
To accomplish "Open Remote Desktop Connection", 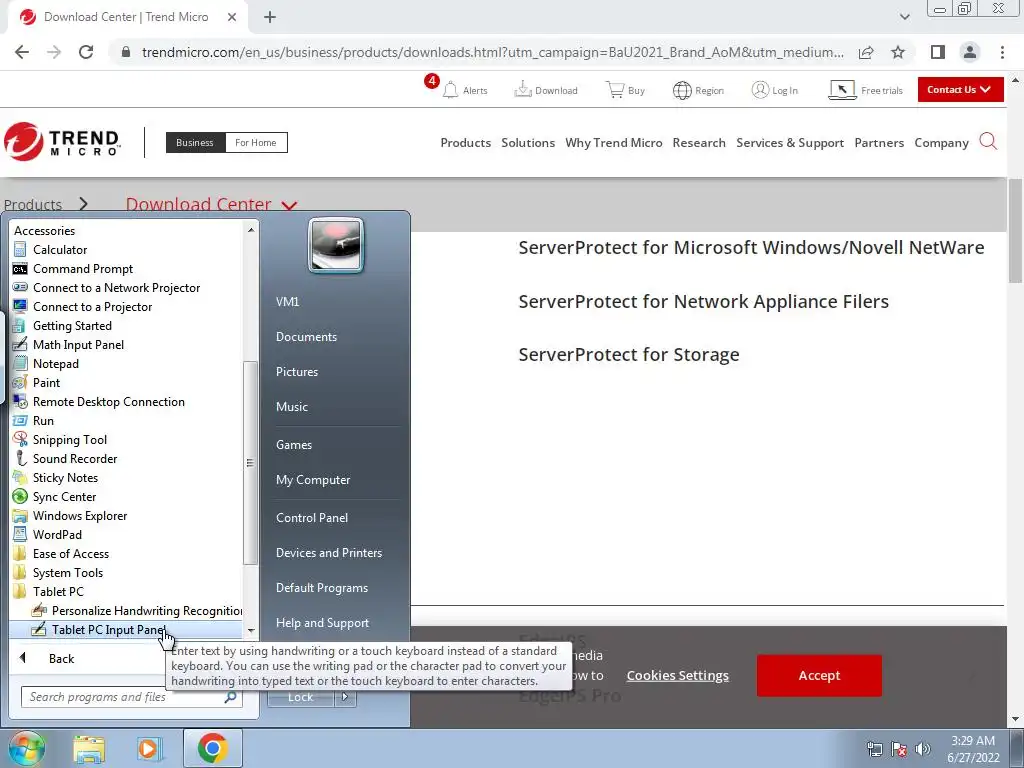I will (x=108, y=402).
